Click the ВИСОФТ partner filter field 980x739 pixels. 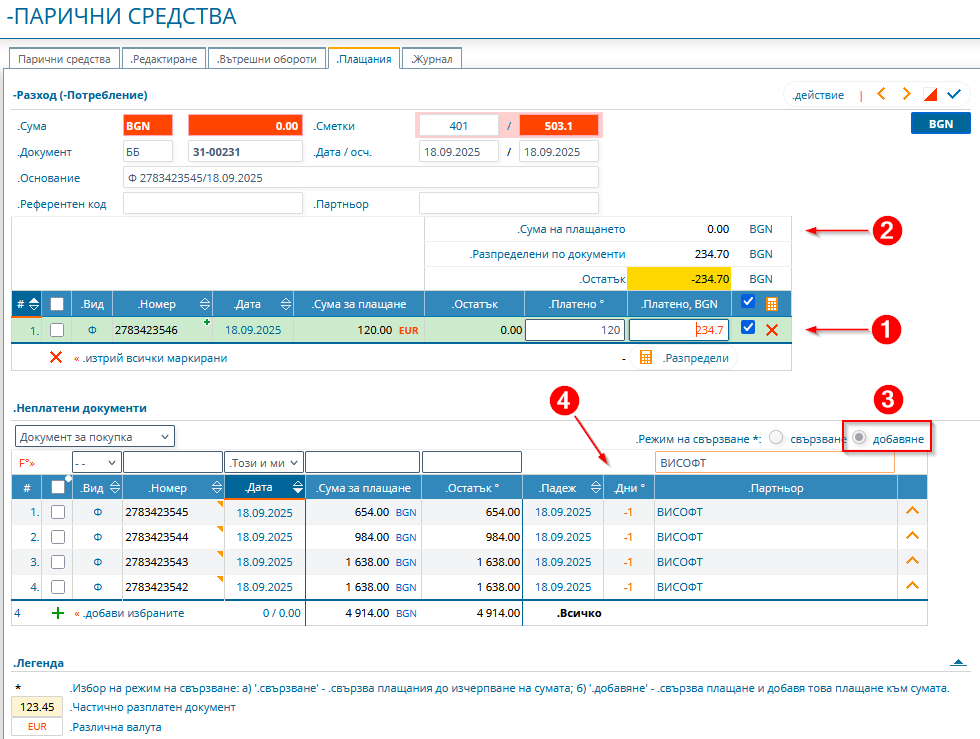[x=773, y=461]
